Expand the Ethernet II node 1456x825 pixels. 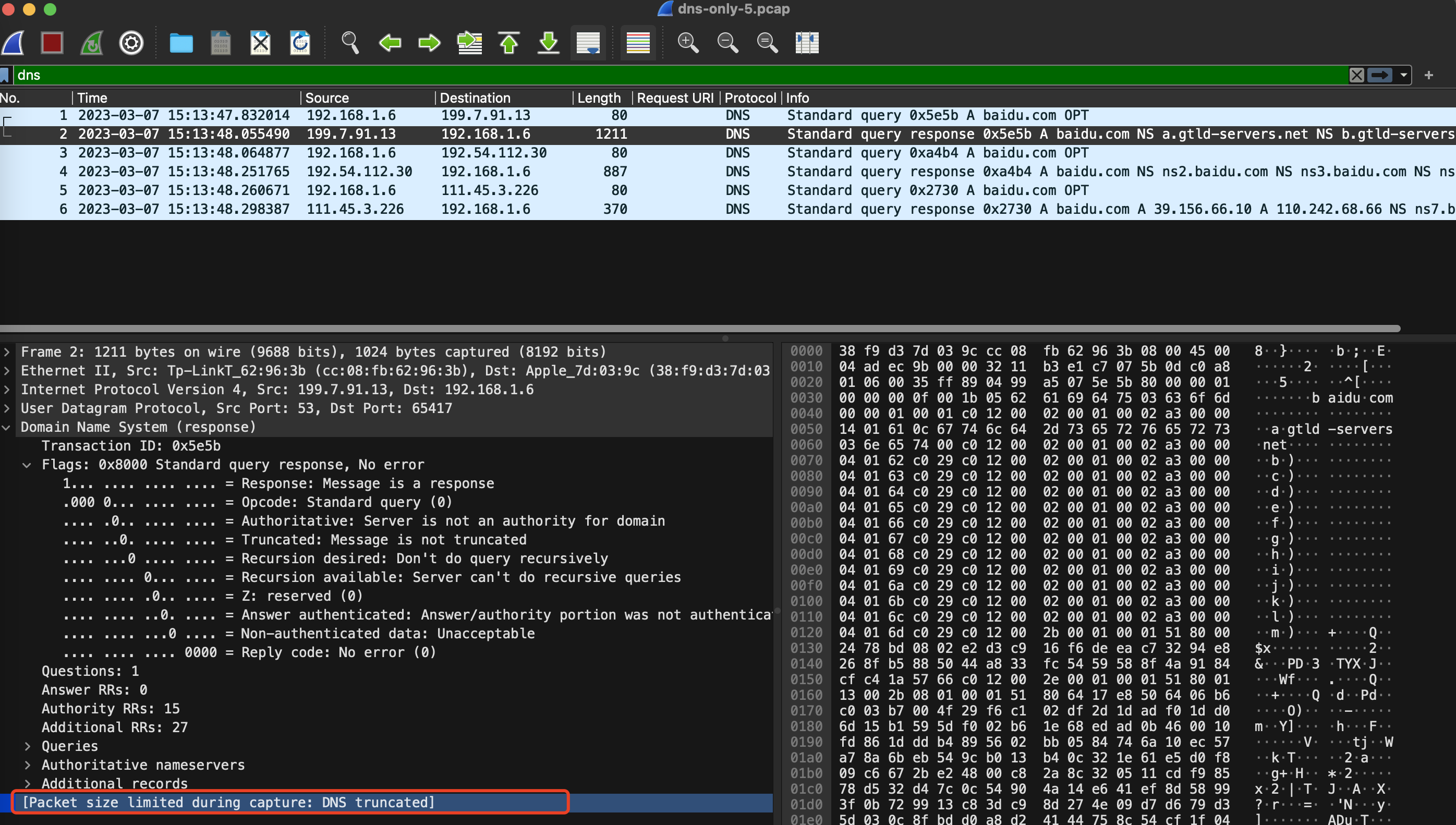(6, 371)
